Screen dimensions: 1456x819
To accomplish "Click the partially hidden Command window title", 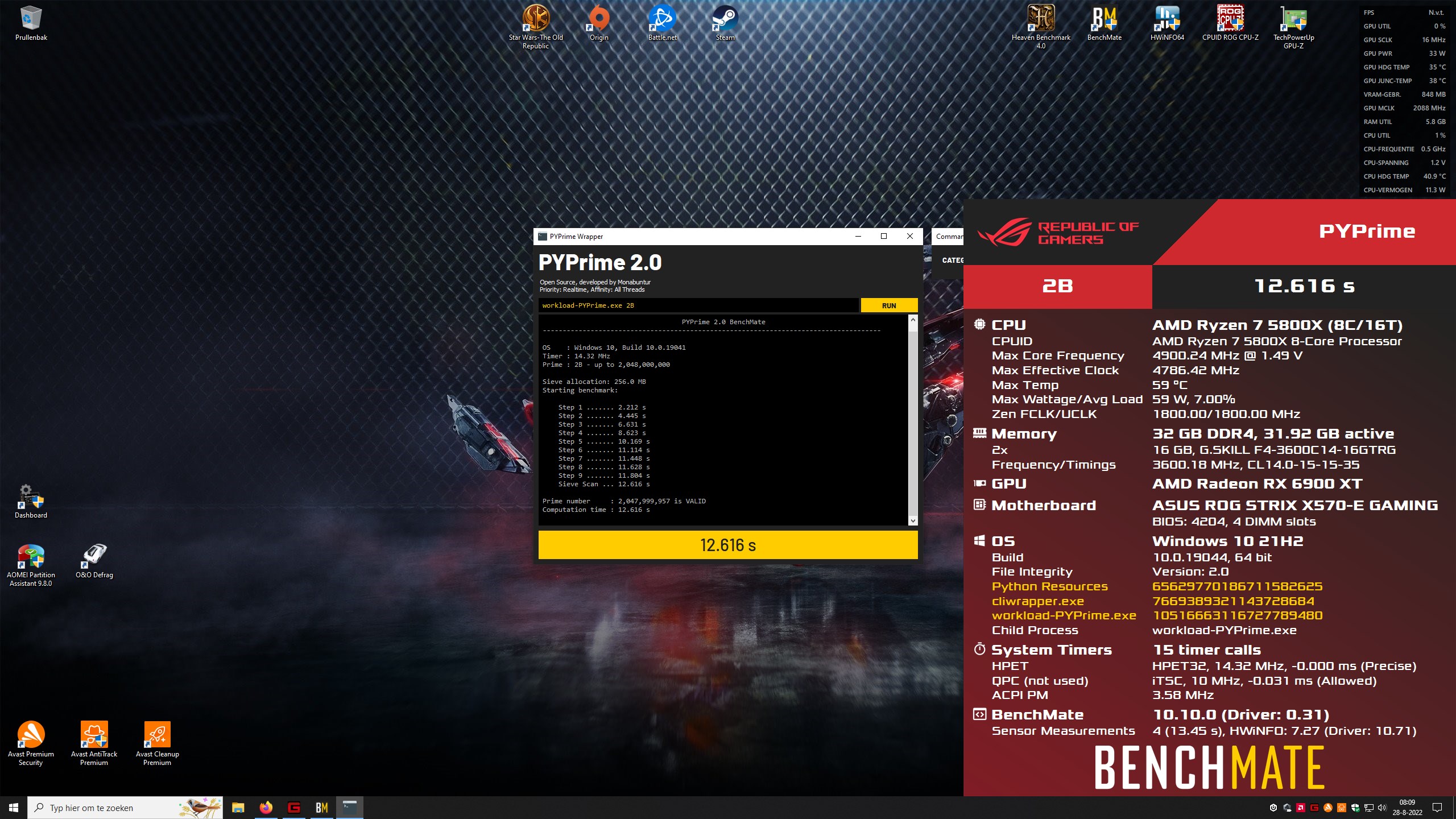I will 949,237.
